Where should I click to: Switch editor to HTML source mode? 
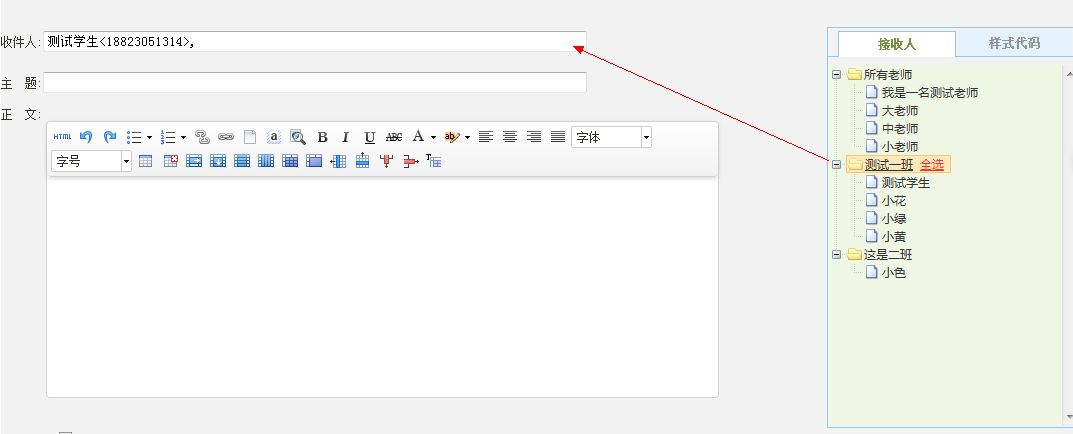(62, 137)
